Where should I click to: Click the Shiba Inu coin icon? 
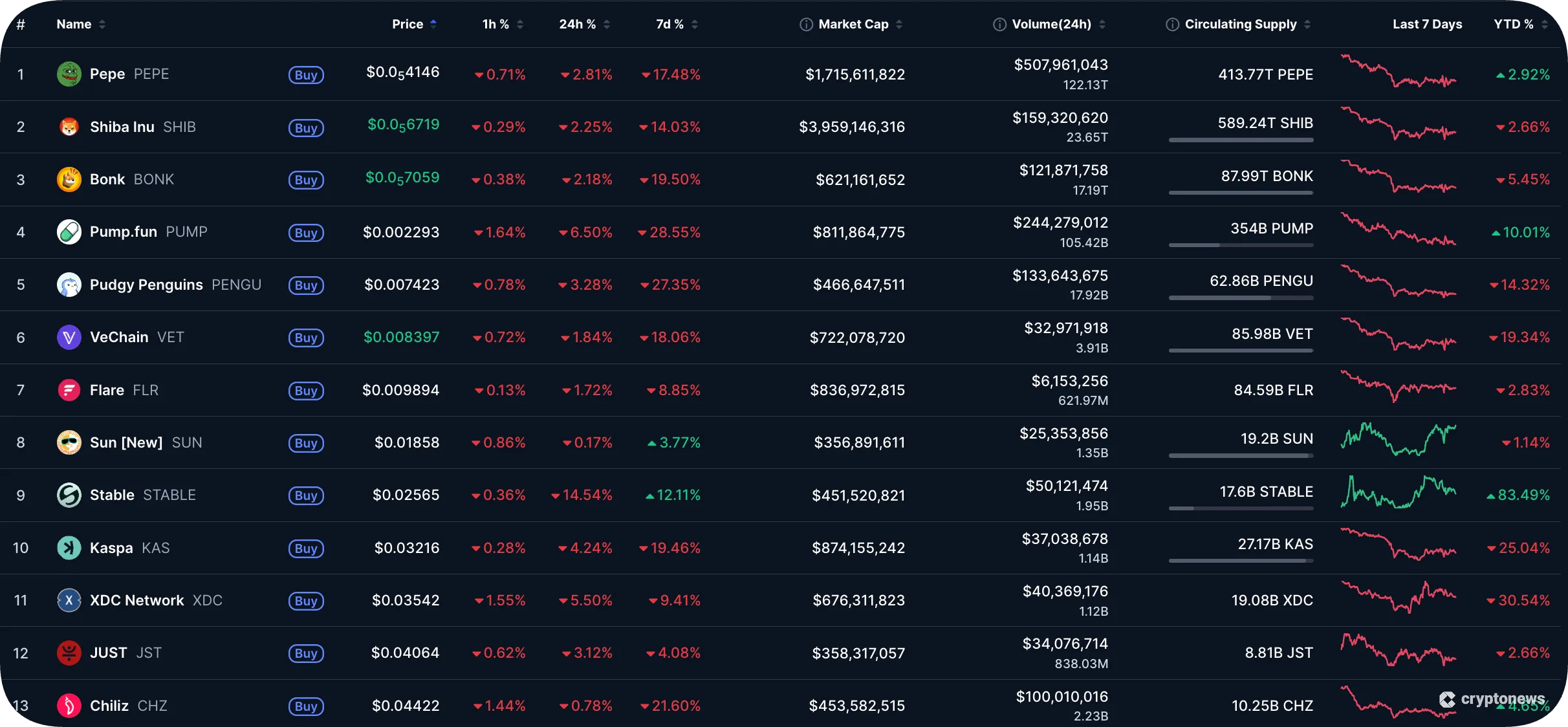[69, 126]
